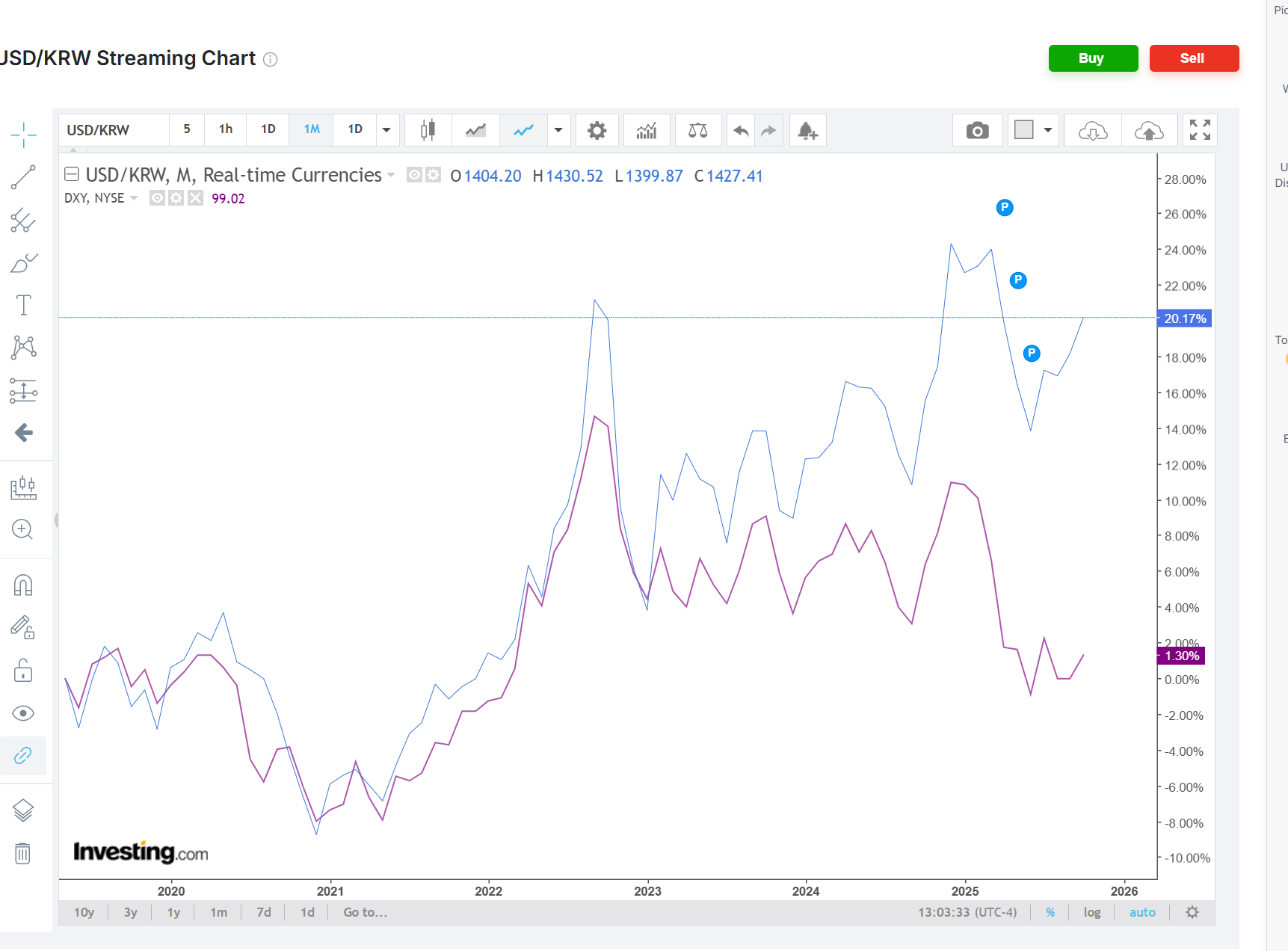Expand the DXY, NYSE legend dropdown
This screenshot has width=1288, height=951.
tap(134, 198)
